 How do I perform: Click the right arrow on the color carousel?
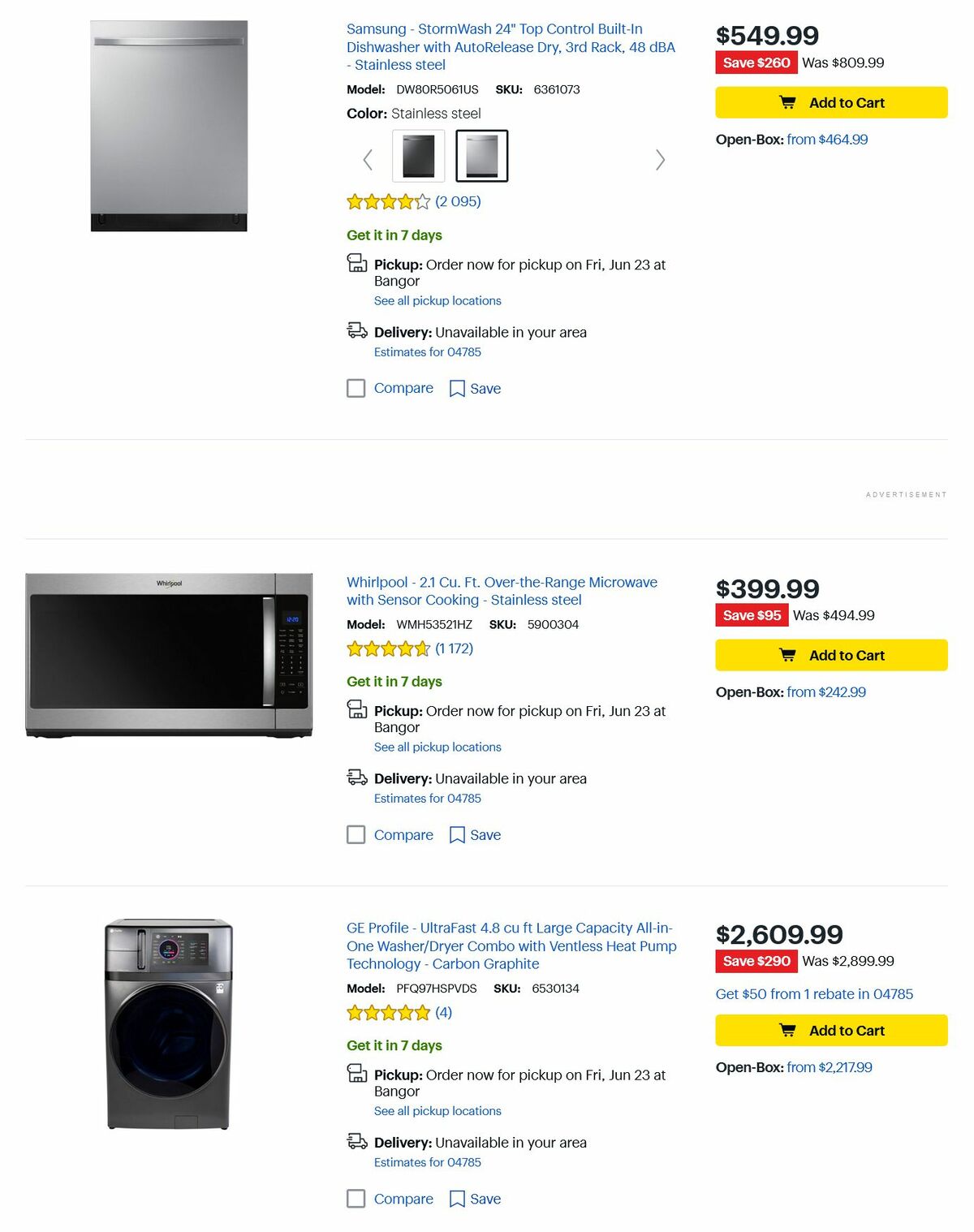coord(660,159)
